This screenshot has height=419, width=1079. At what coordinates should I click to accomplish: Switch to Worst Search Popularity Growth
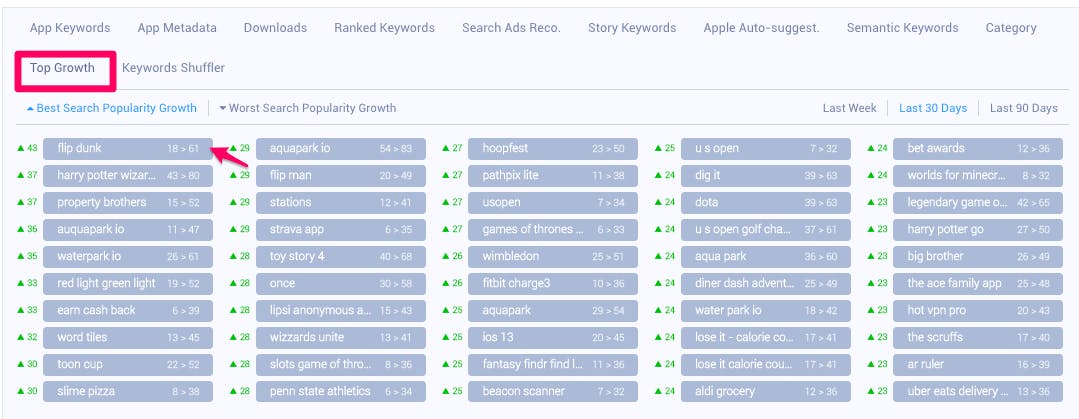point(307,108)
